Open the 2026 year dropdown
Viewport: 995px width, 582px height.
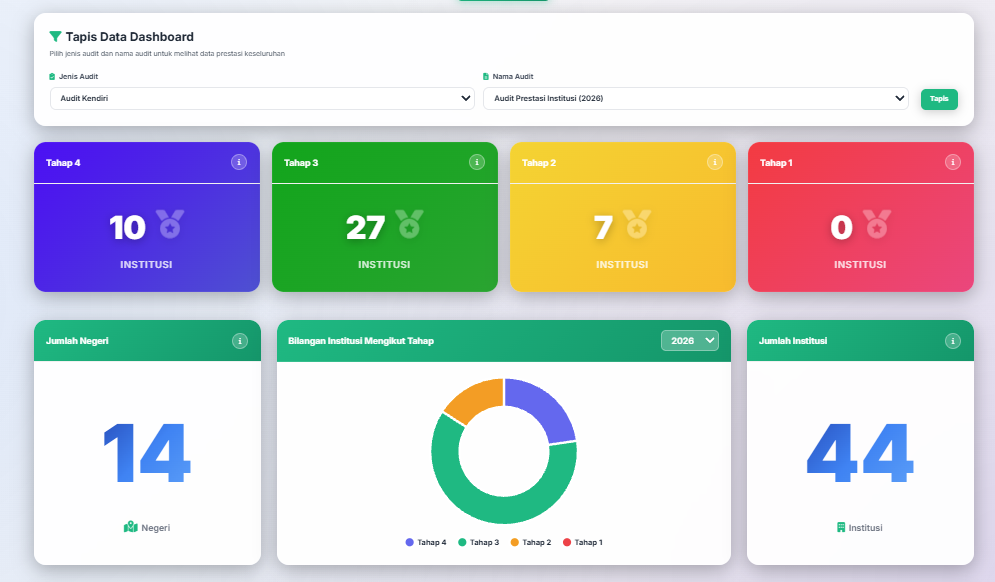click(x=690, y=341)
